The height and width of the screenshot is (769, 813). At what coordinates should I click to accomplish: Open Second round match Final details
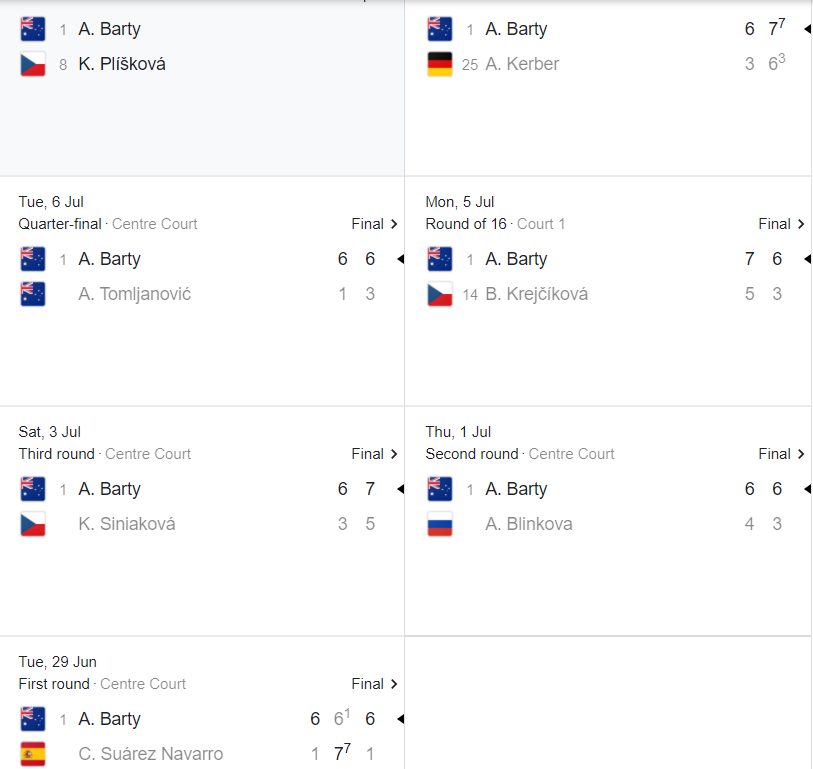pos(801,454)
